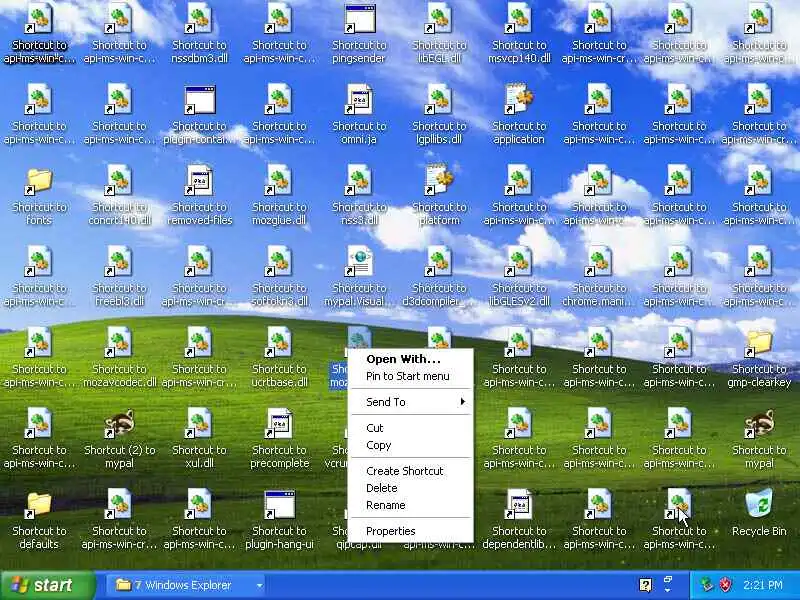Select the Shortcut to application icon
Screen dimensions: 800x600
519,115
